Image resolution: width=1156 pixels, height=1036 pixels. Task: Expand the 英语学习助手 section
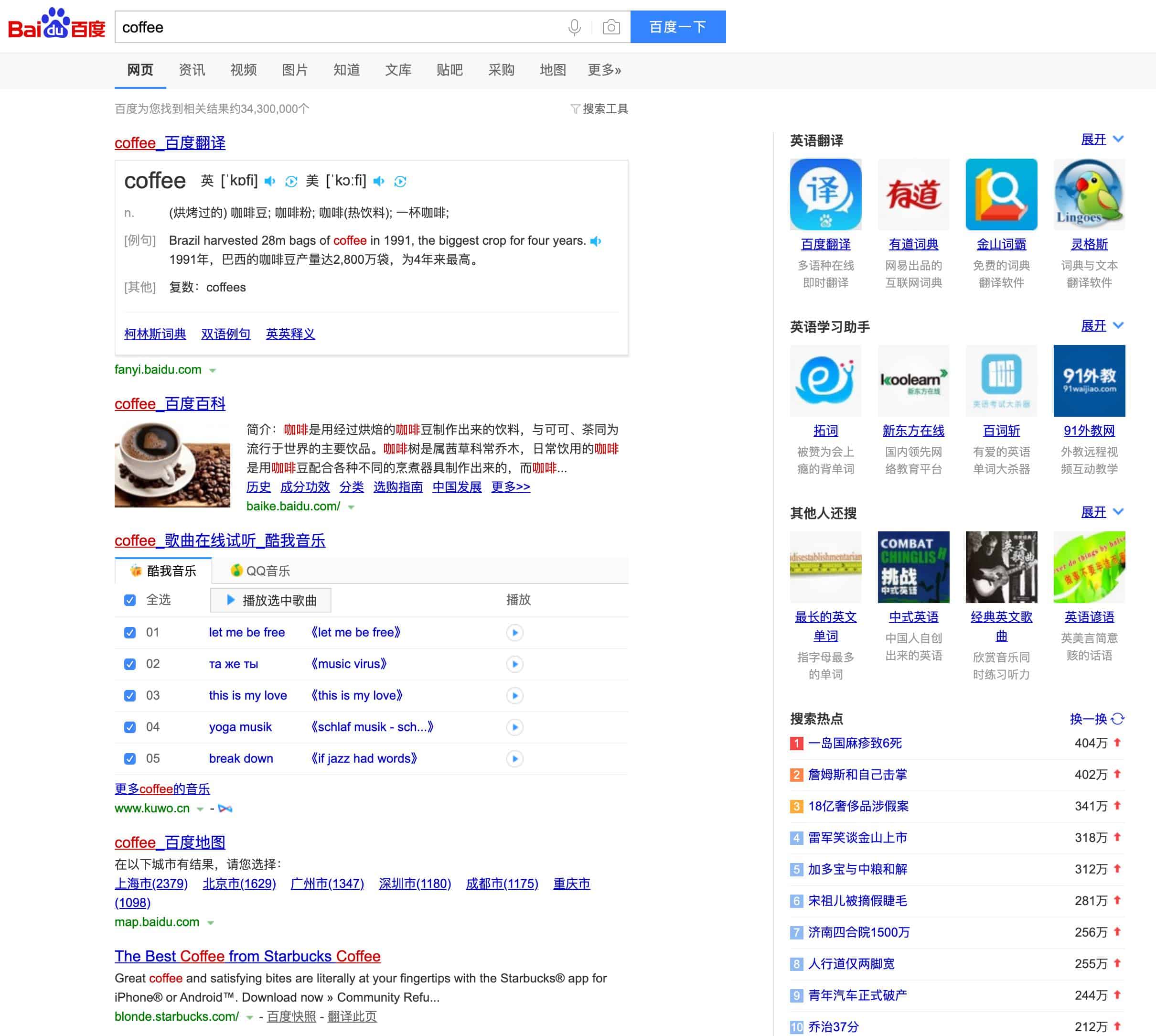click(x=1102, y=325)
